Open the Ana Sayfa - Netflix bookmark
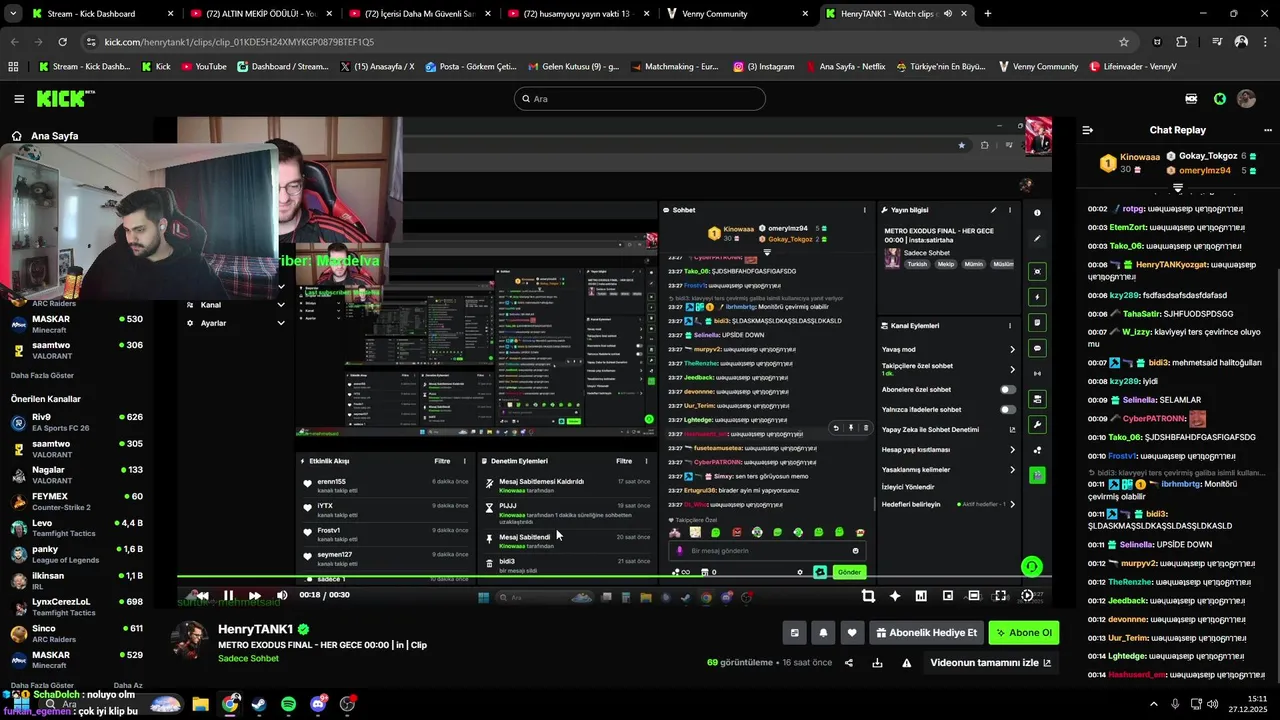 [x=845, y=67]
